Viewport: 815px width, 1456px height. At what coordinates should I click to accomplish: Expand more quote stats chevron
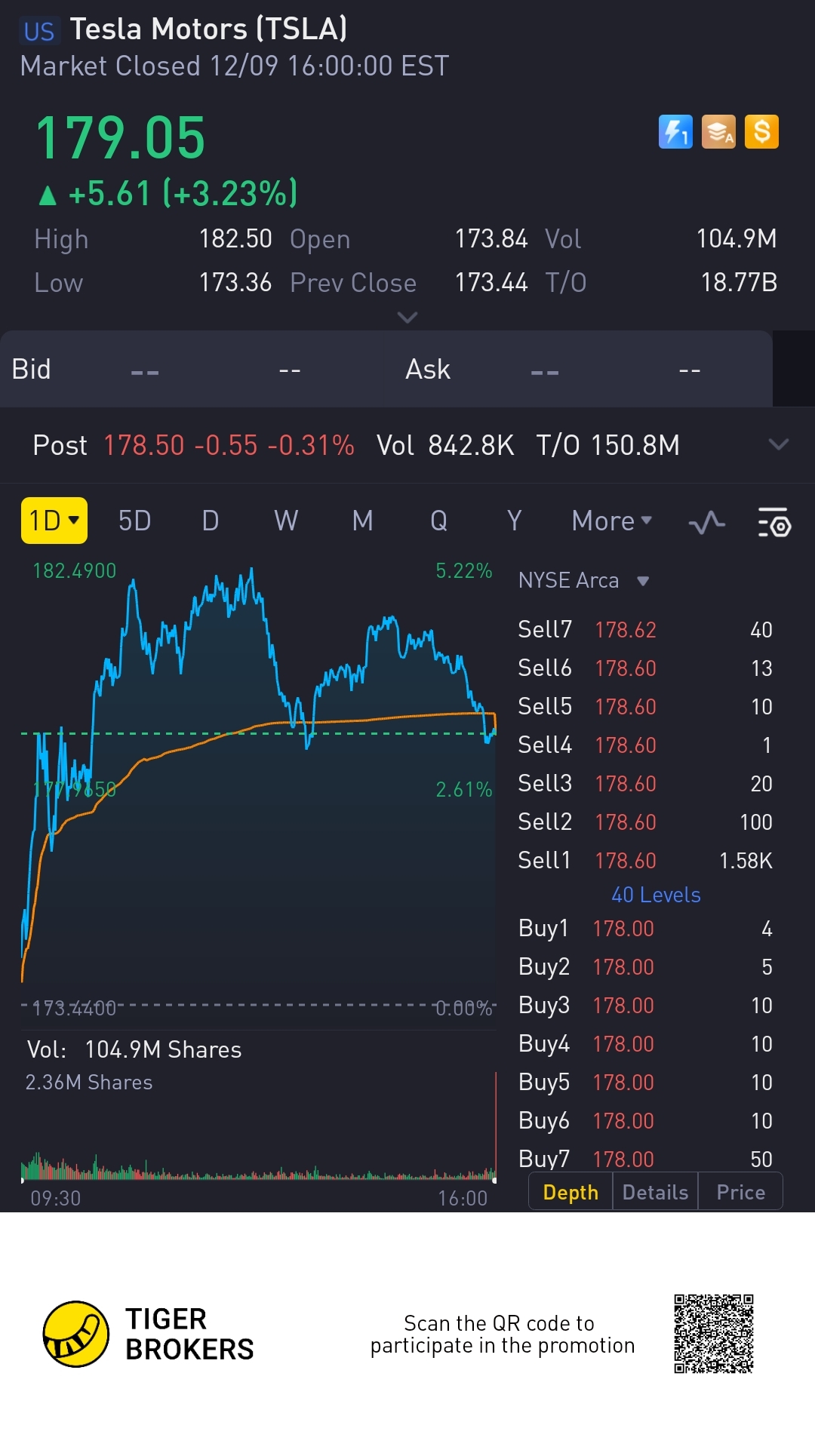click(x=407, y=318)
